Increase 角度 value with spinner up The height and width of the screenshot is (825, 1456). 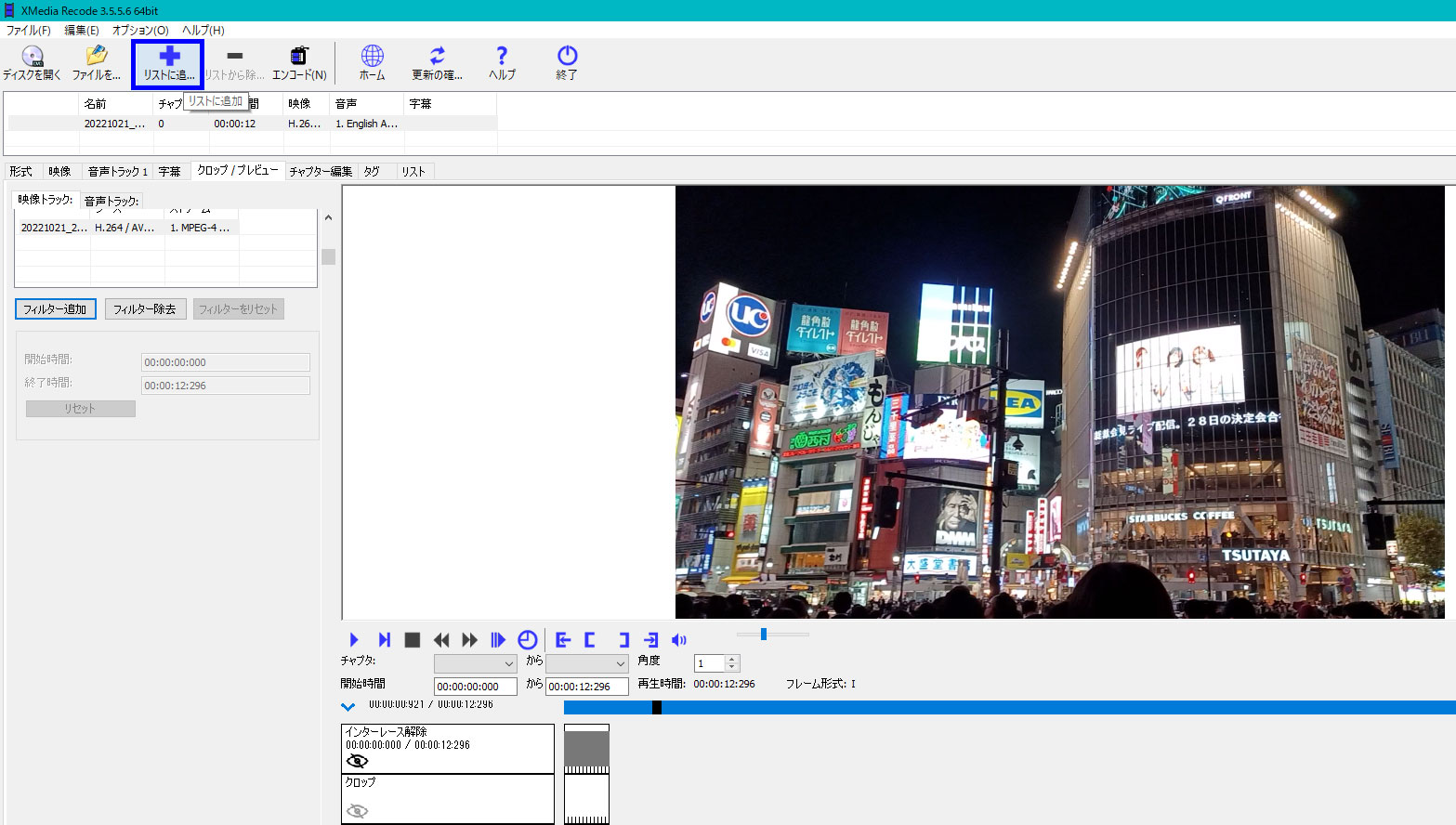click(732, 659)
